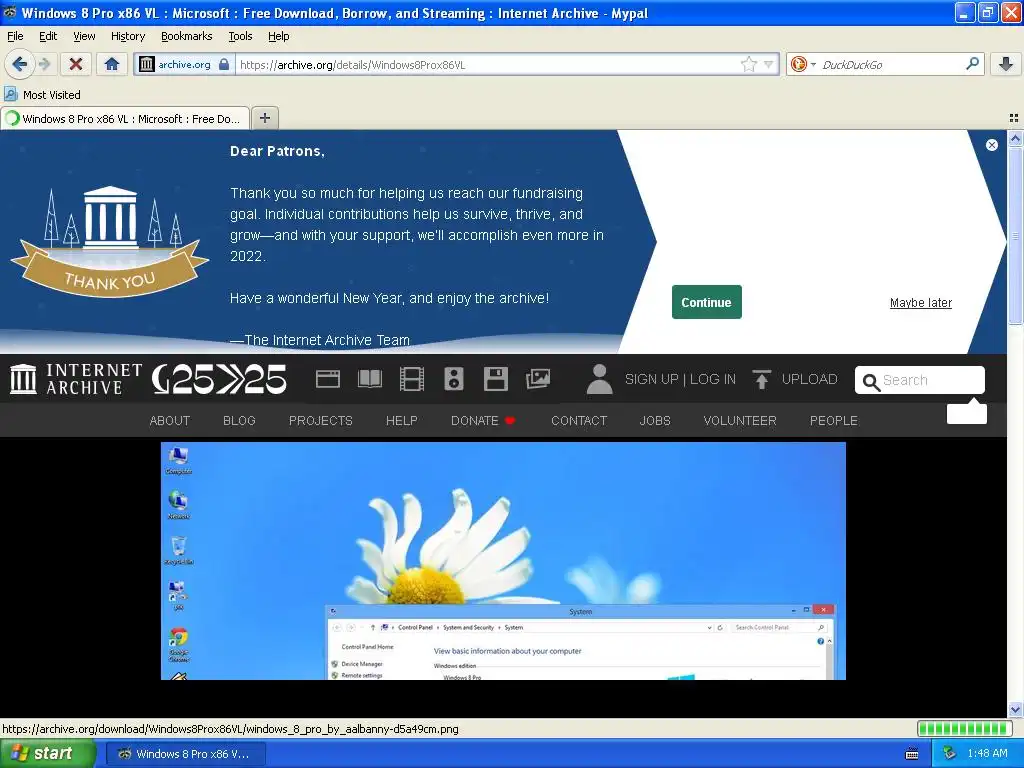Click the LOG IN link
1024x768 pixels.
click(x=712, y=379)
